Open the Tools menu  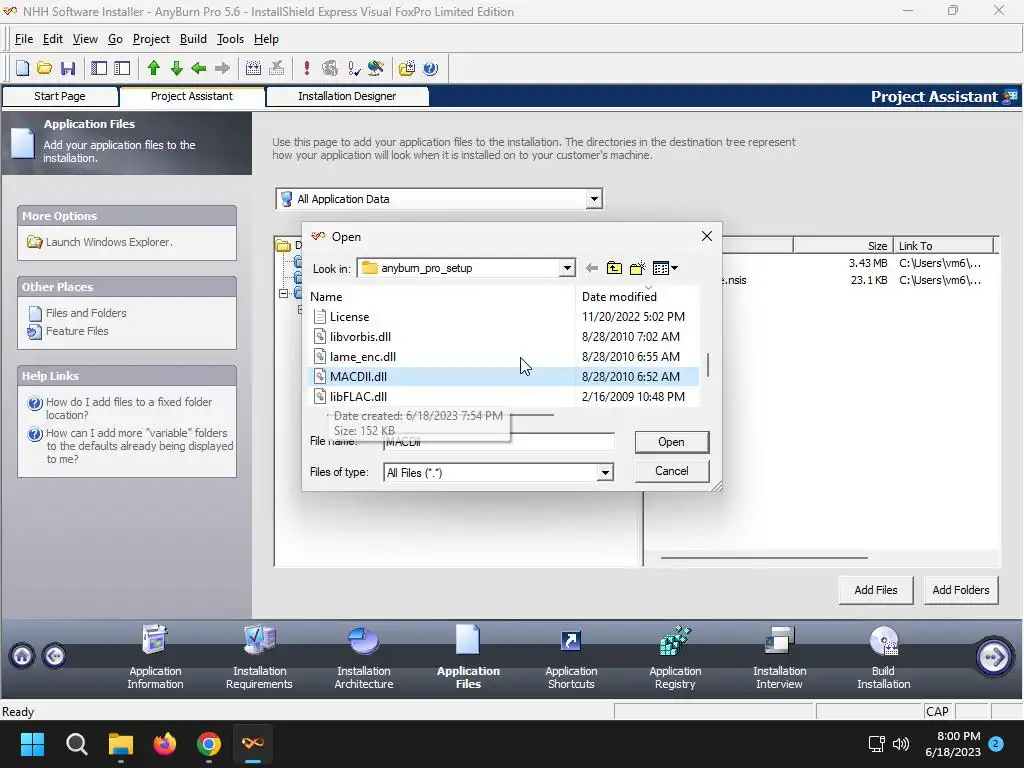[x=230, y=39]
